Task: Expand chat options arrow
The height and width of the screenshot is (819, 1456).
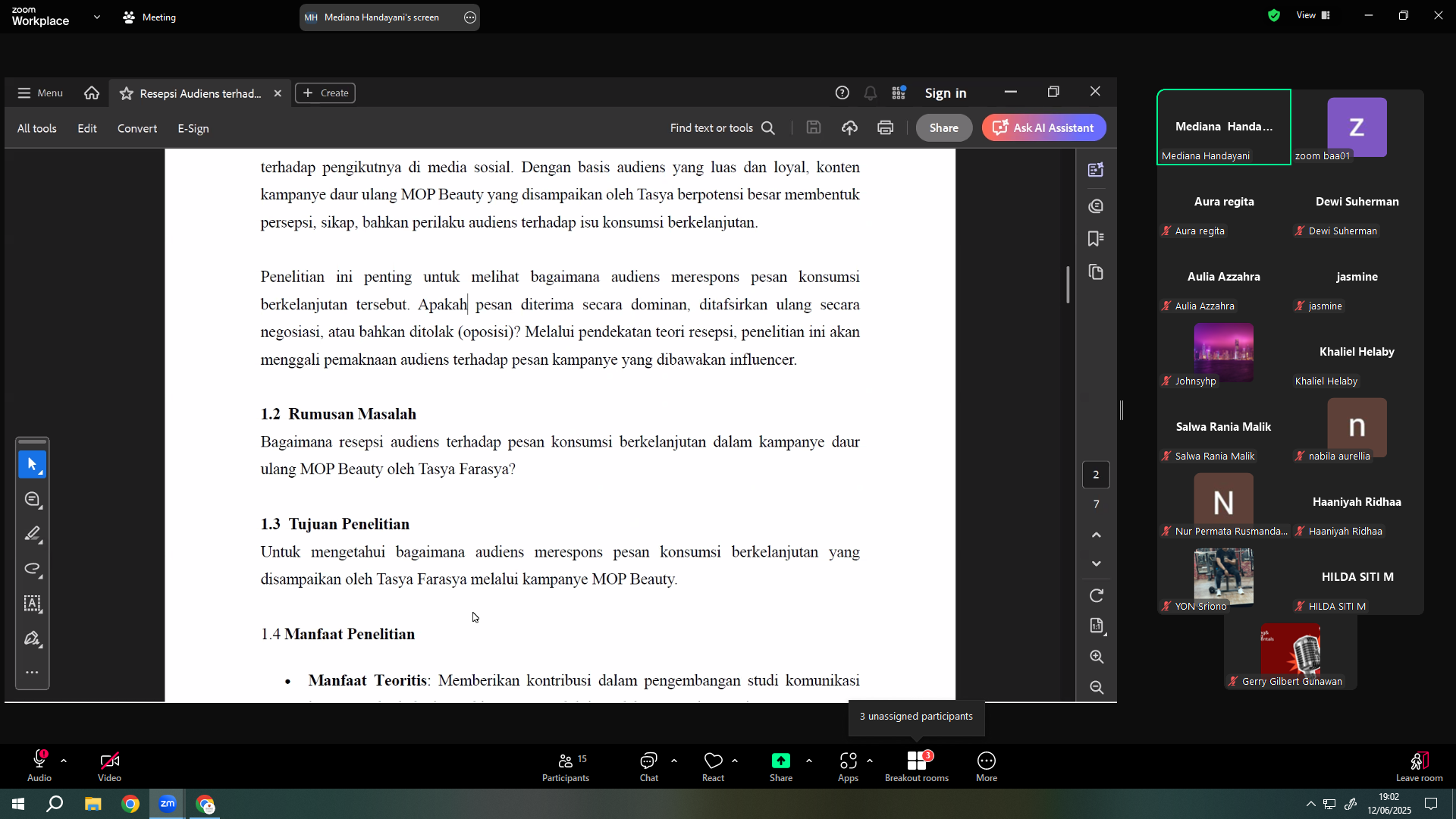Action: point(673,761)
